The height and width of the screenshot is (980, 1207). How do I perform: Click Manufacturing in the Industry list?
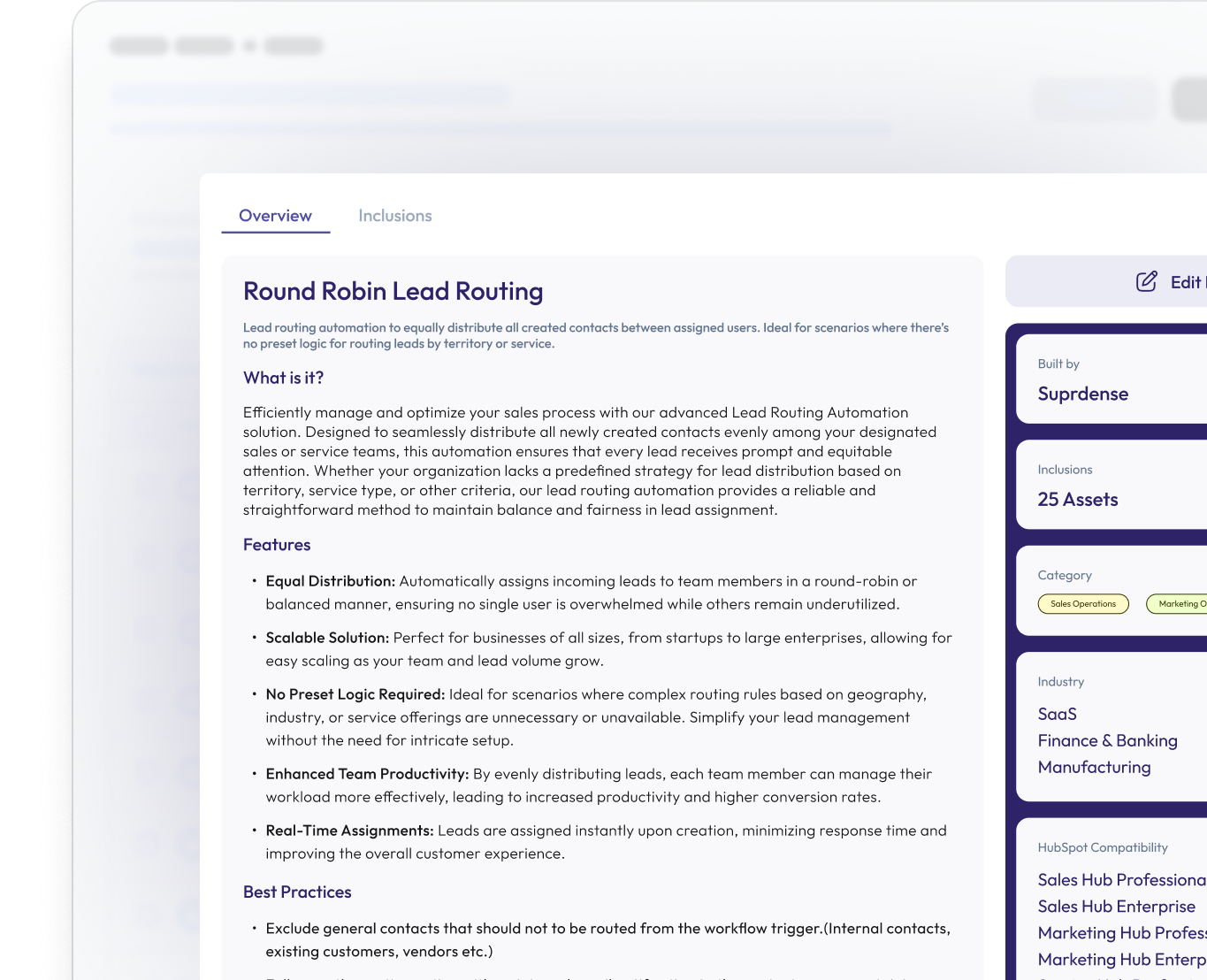point(1094,767)
